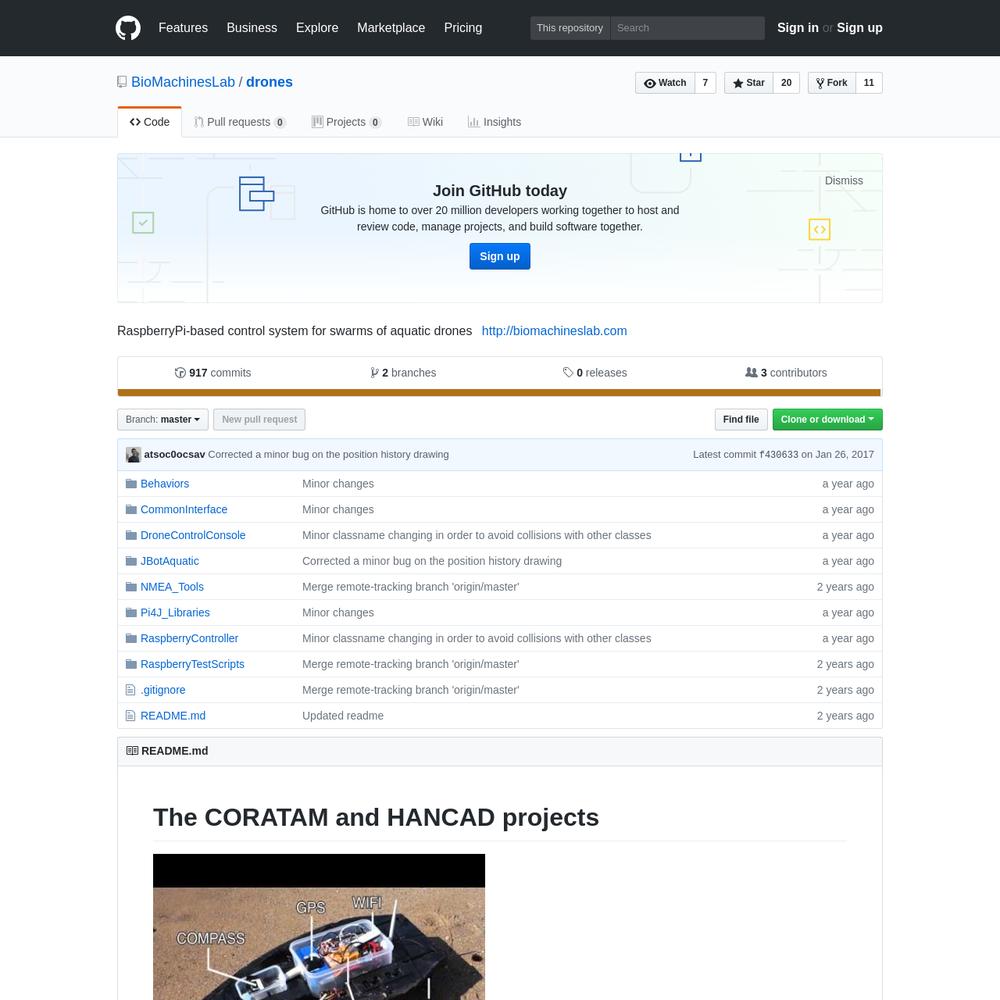Click the book icon in README.md header
Image resolution: width=1000 pixels, height=1000 pixels.
[132, 751]
